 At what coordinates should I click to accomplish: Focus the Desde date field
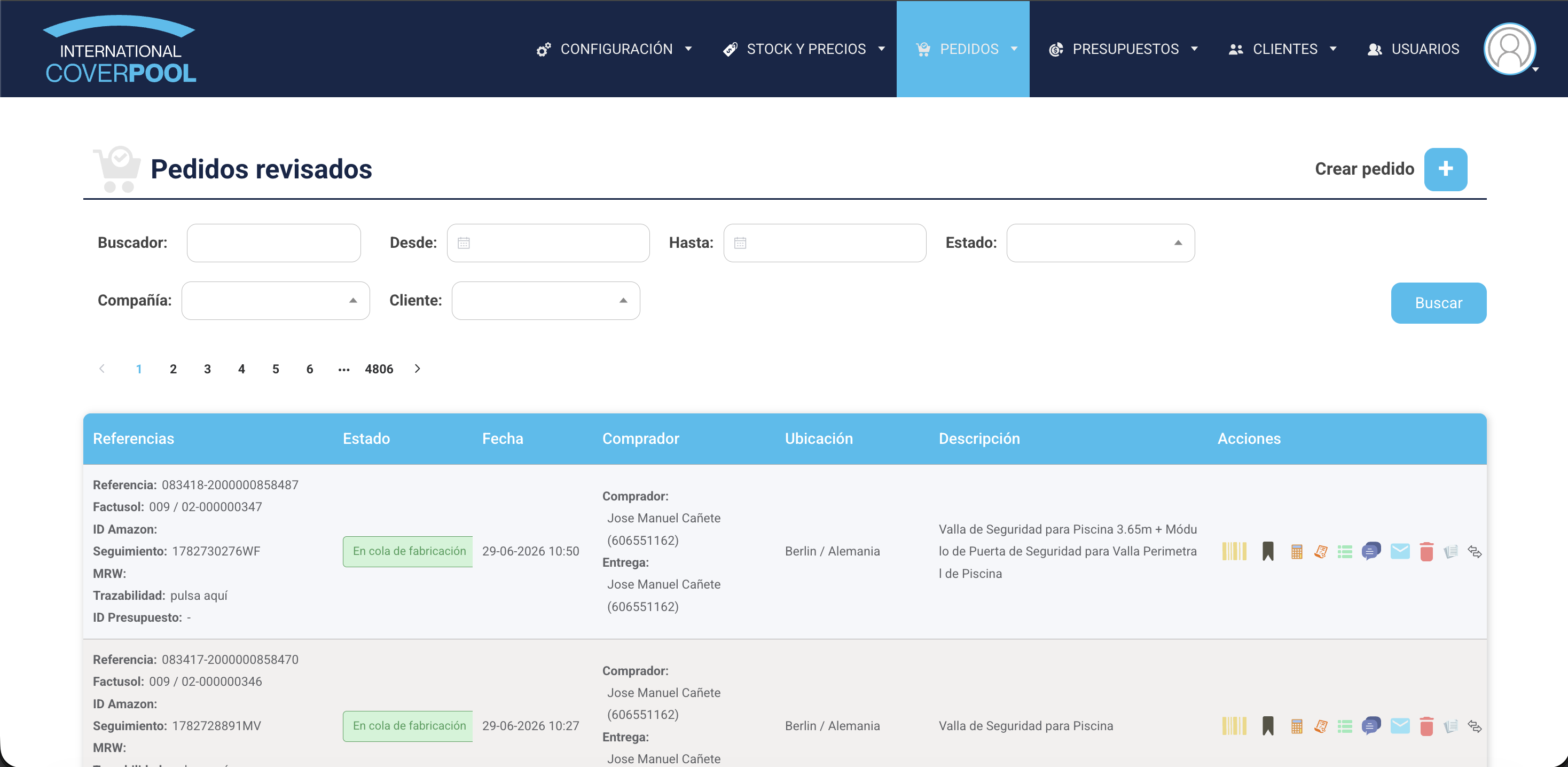point(548,243)
